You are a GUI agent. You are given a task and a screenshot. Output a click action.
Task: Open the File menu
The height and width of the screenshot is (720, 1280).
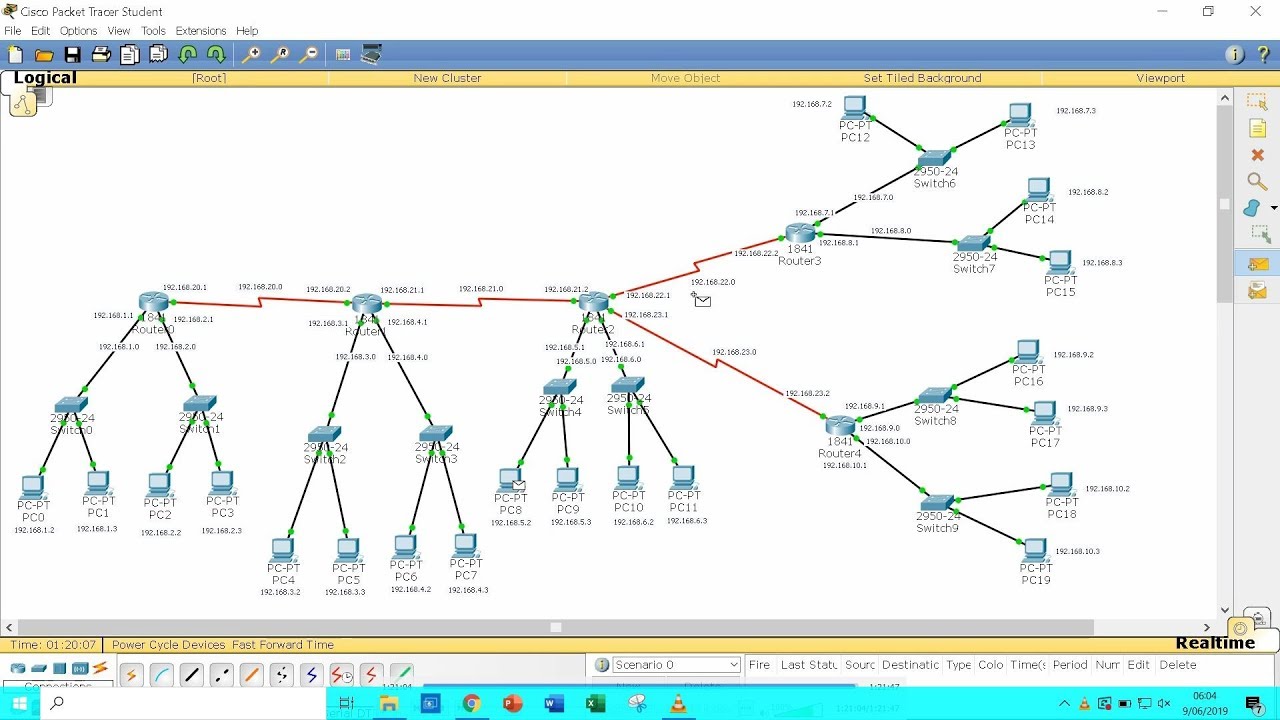click(13, 31)
